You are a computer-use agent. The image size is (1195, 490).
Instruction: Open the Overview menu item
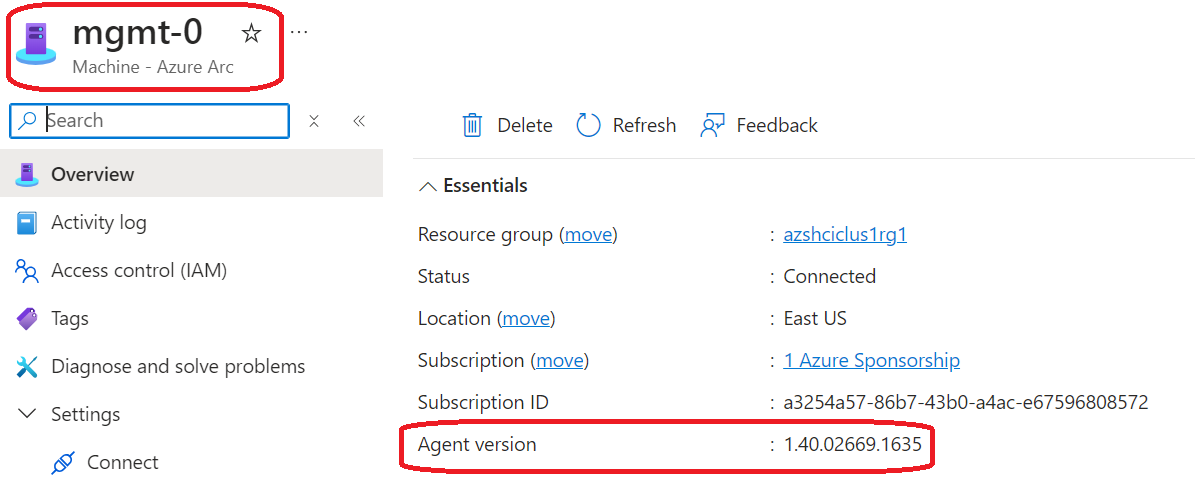click(x=92, y=174)
